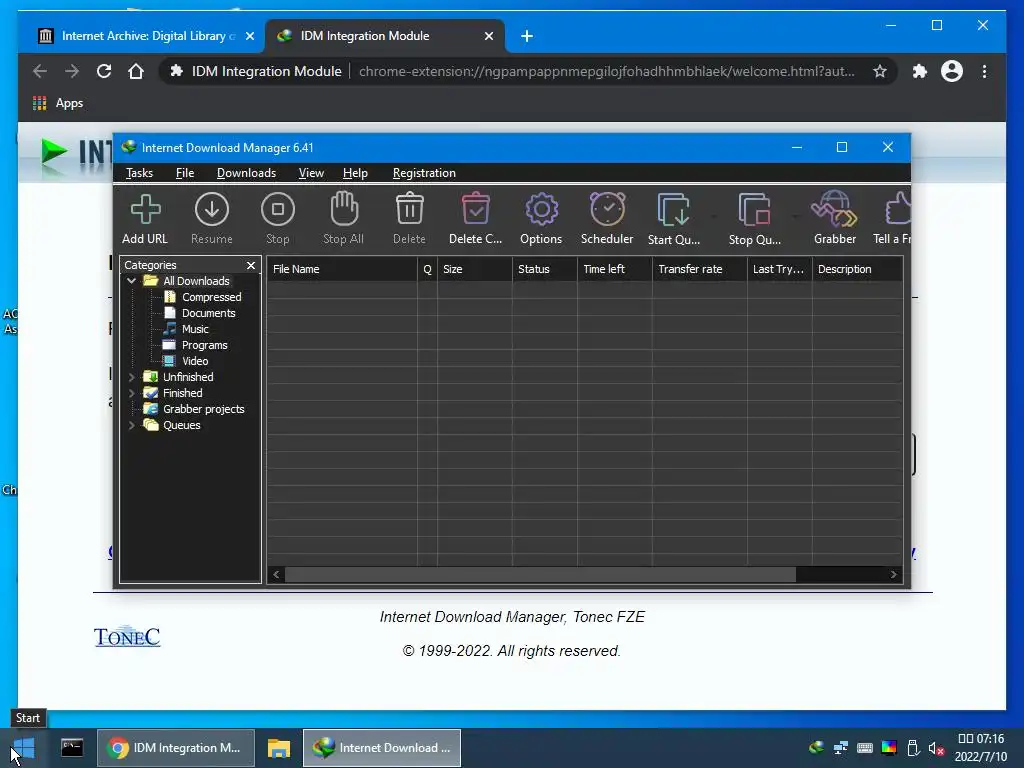Screen dimensions: 1024x768
Task: Open the Scheduler clock icon
Action: (x=607, y=218)
